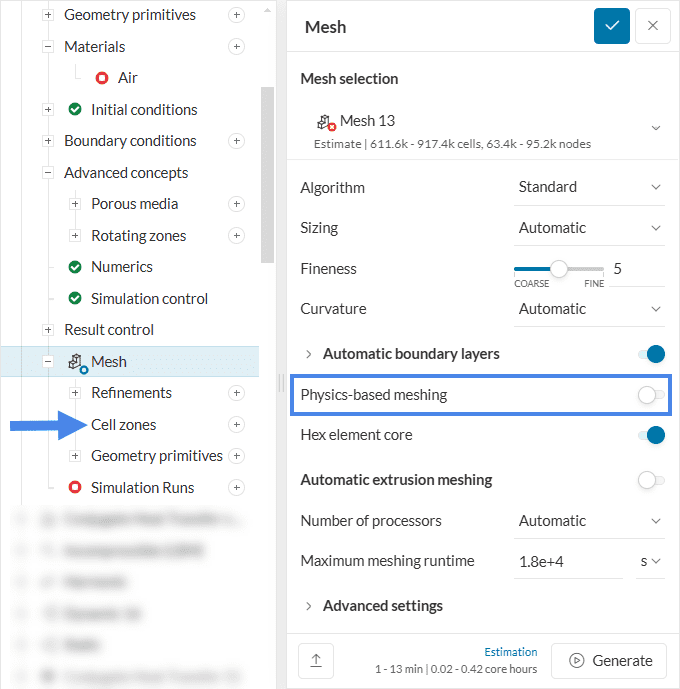Turn on Automatic extrusion meshing
Image resolution: width=680 pixels, height=689 pixels.
tap(650, 480)
